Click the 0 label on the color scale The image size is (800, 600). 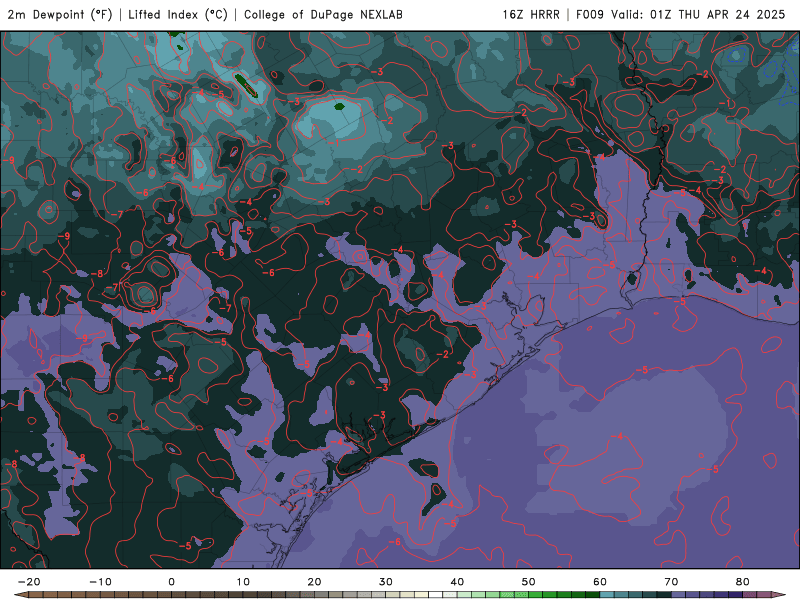171,582
